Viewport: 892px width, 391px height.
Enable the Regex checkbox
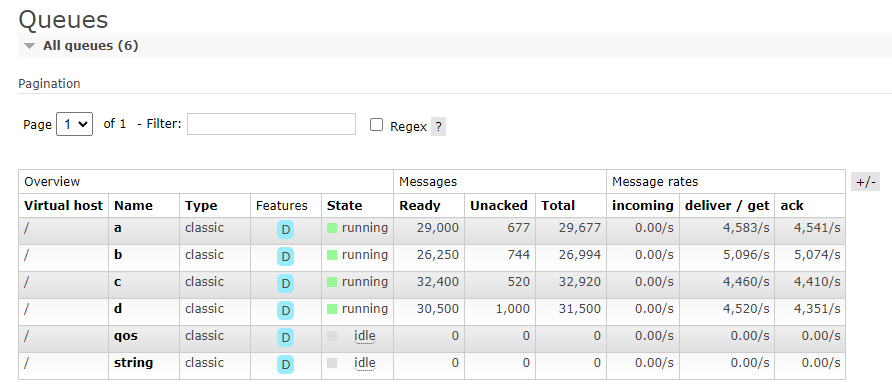[376, 125]
